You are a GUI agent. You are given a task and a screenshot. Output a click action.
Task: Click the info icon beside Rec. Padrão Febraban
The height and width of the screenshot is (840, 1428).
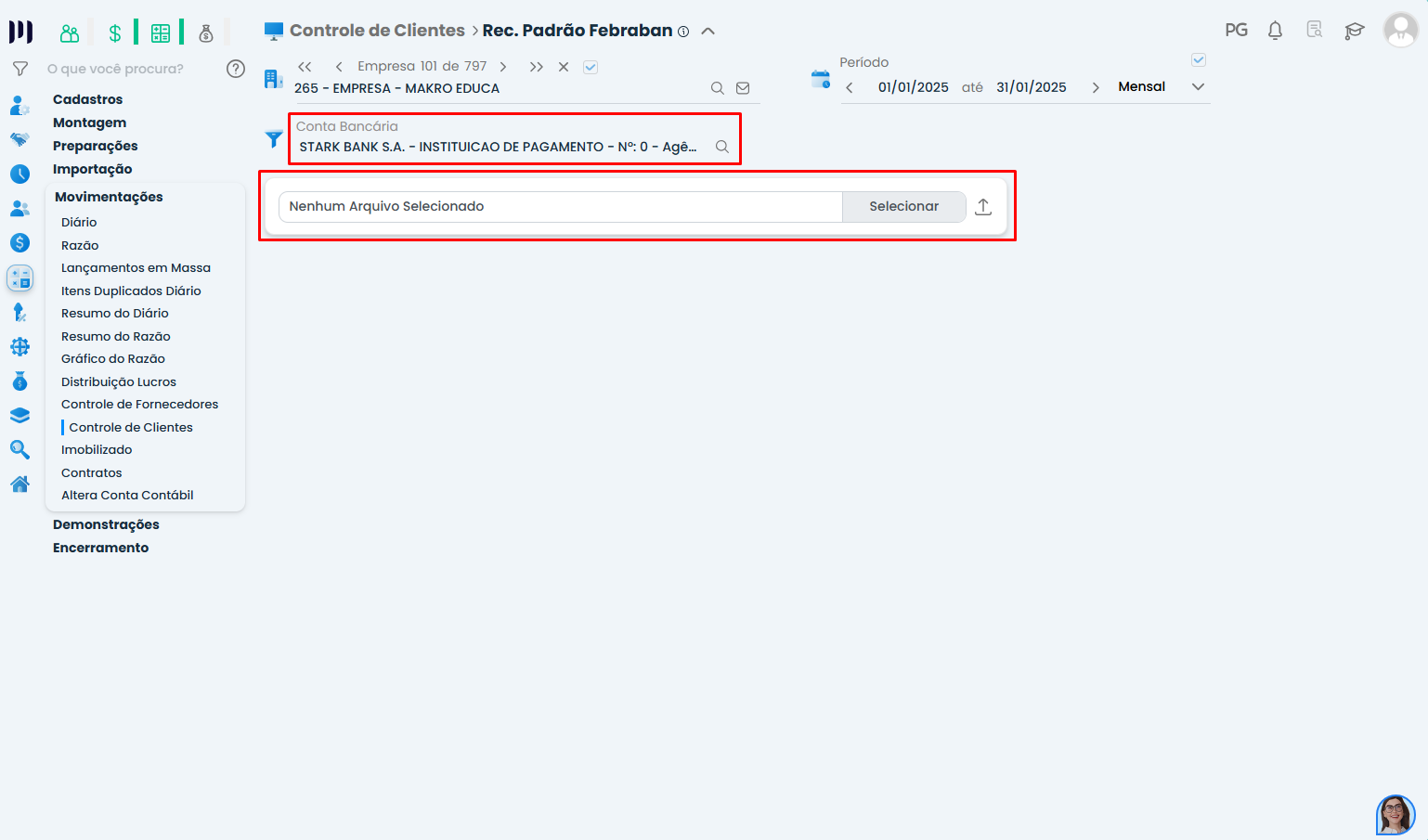pos(683,32)
